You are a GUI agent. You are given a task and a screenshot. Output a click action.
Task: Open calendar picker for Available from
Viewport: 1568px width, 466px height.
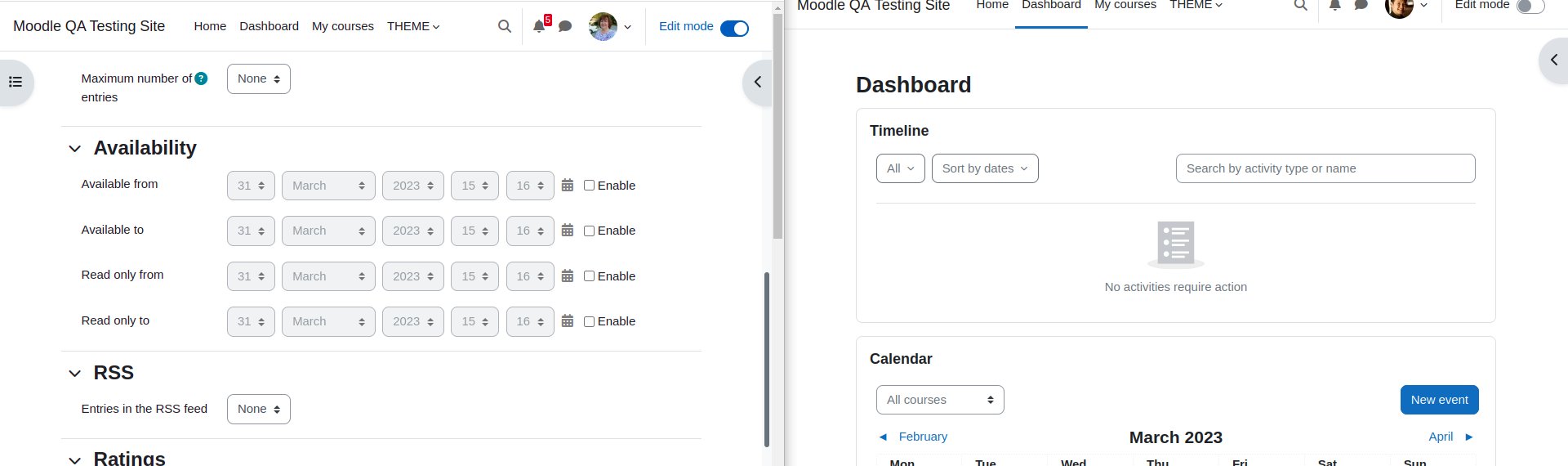click(x=568, y=186)
